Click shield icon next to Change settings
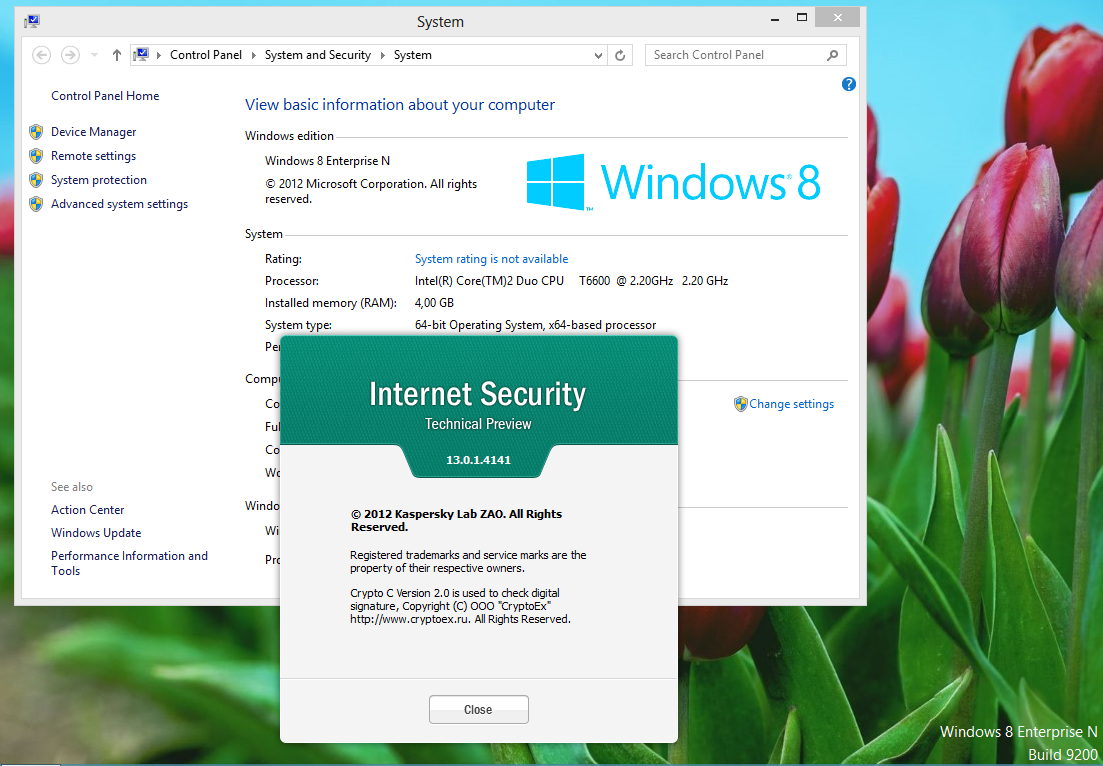1103x766 pixels. [x=740, y=404]
